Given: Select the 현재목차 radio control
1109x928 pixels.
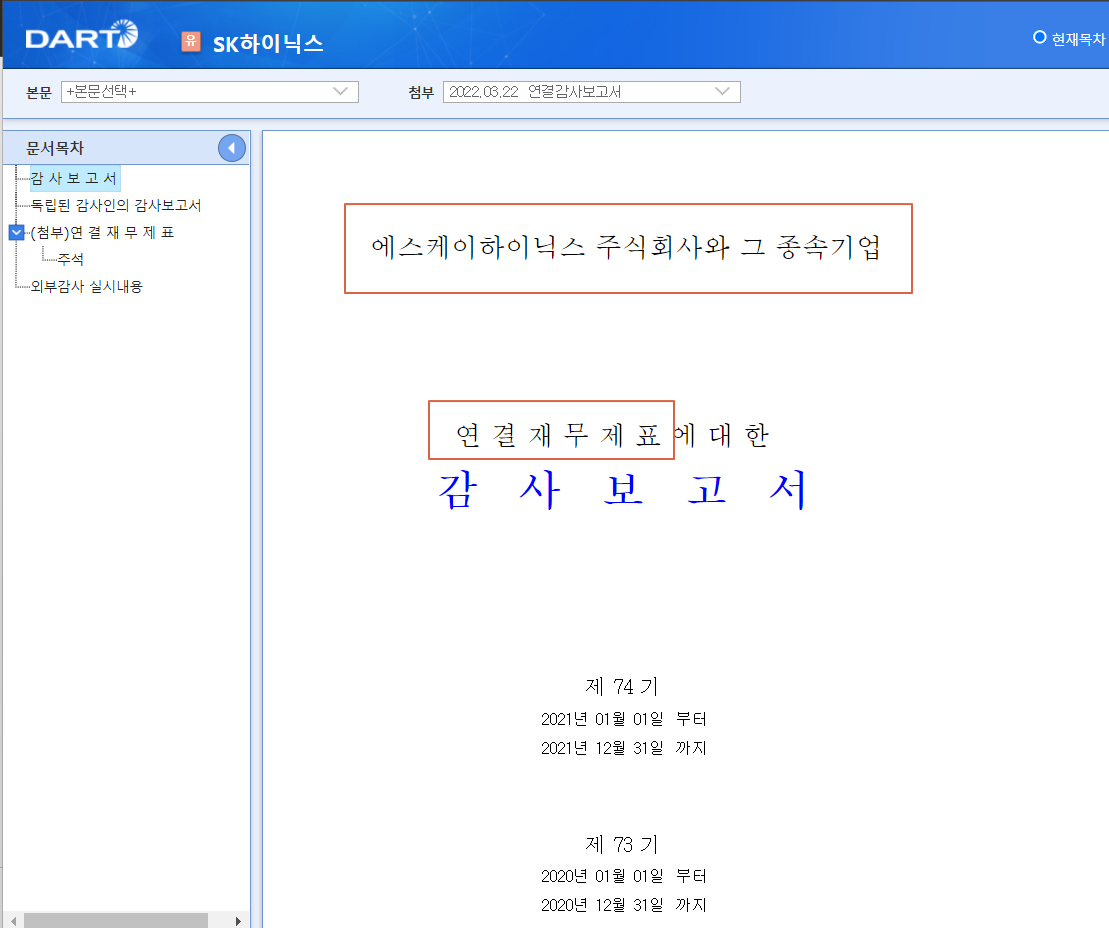Looking at the screenshot, I should 1038,34.
